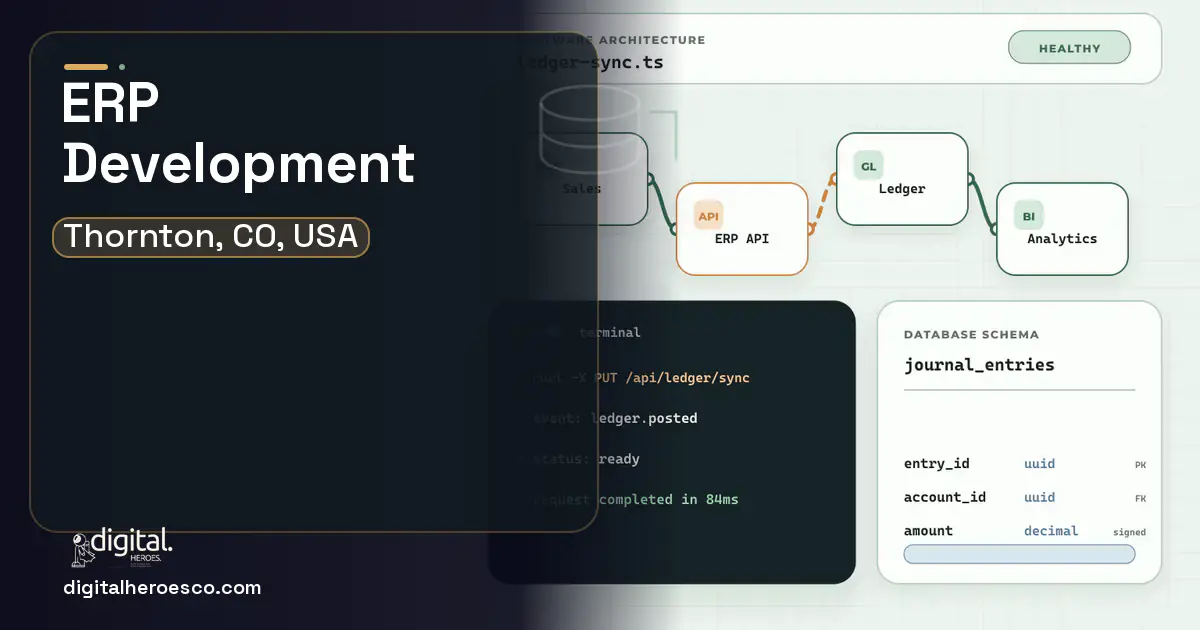Click the completed in 84ms line
Image resolution: width=1200 pixels, height=630 pixels.
pyautogui.click(x=634, y=499)
